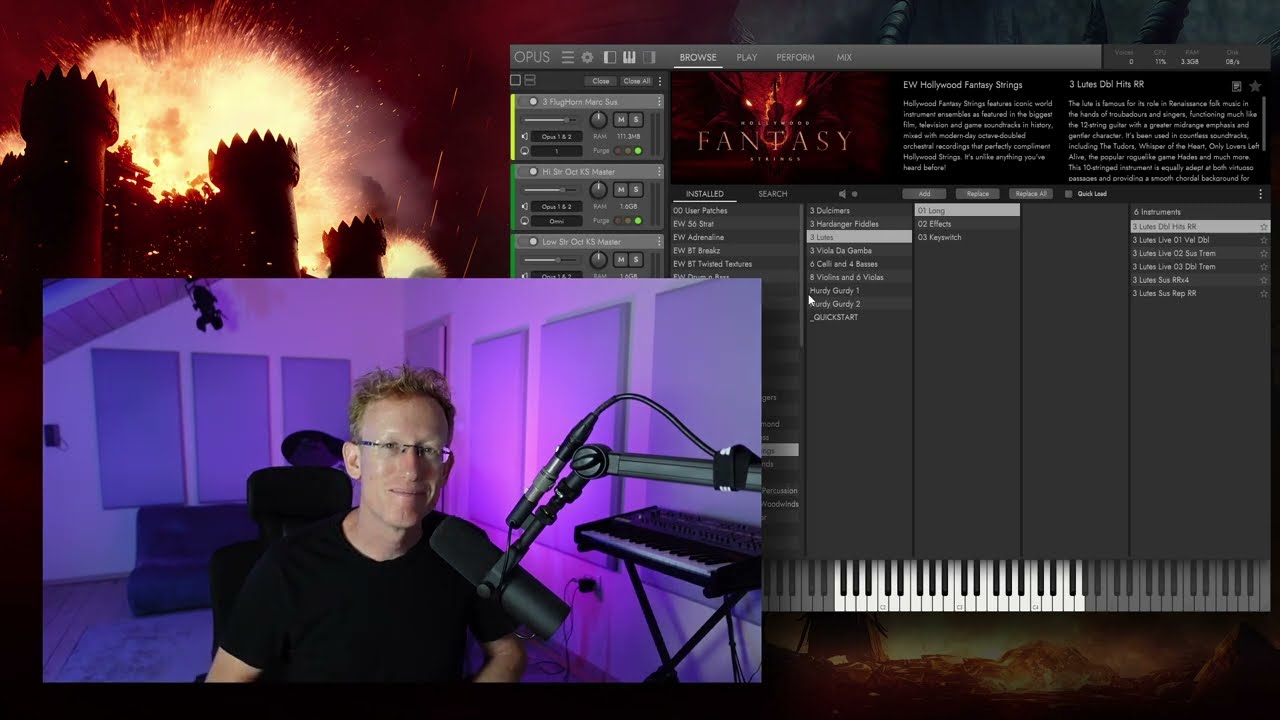Screen dimensions: 1280x720
Task: Select Hurdy Gurdy 1 folder
Action: point(859,291)
